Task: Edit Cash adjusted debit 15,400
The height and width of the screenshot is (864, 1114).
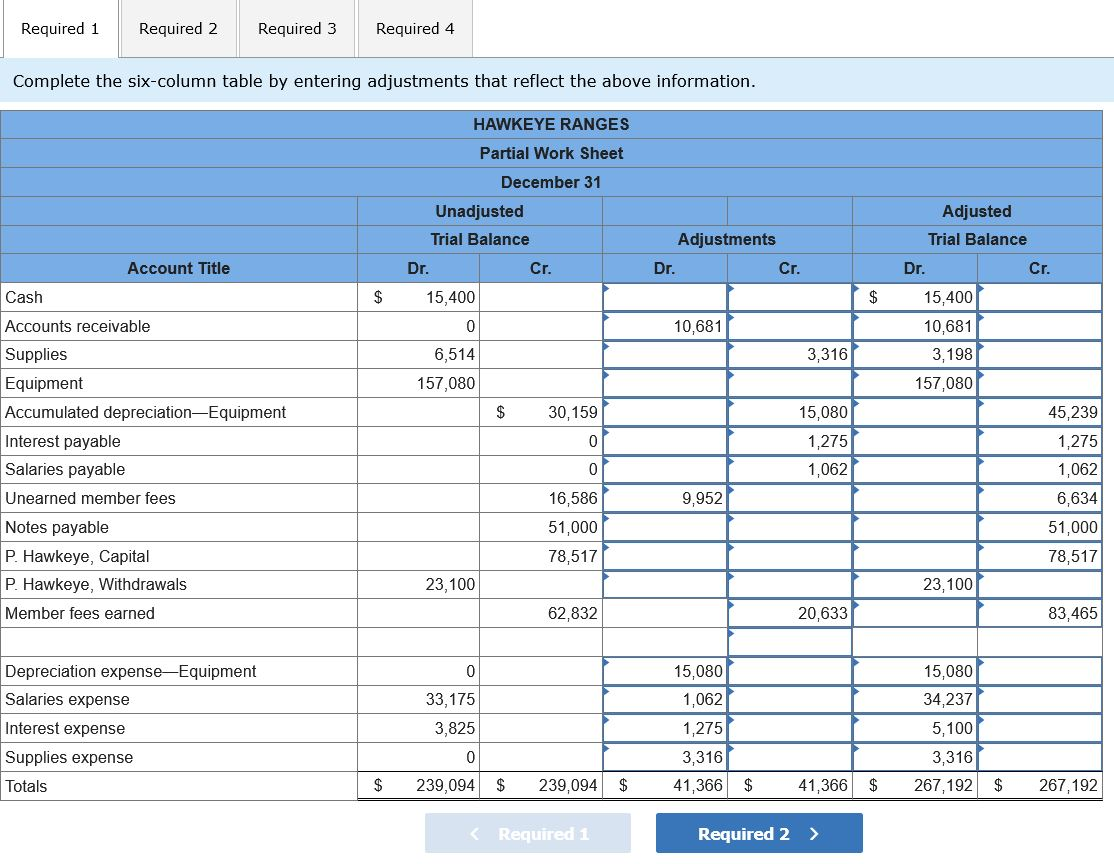Action: pos(915,297)
